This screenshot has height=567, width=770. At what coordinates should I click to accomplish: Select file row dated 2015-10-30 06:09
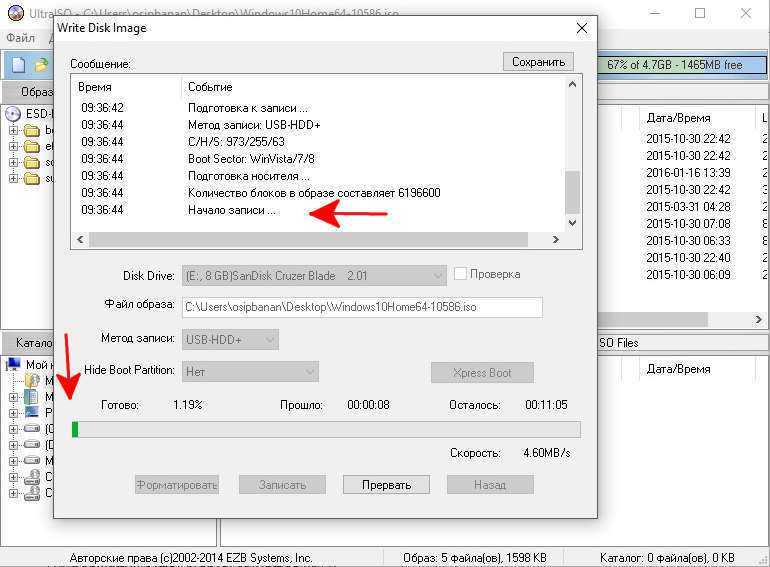[688, 274]
